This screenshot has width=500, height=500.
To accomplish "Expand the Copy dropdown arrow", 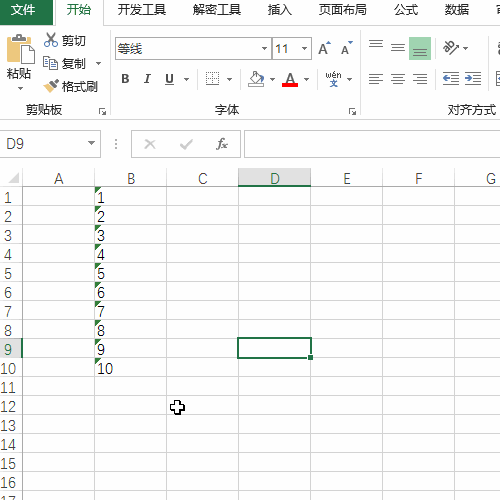I will [98, 63].
